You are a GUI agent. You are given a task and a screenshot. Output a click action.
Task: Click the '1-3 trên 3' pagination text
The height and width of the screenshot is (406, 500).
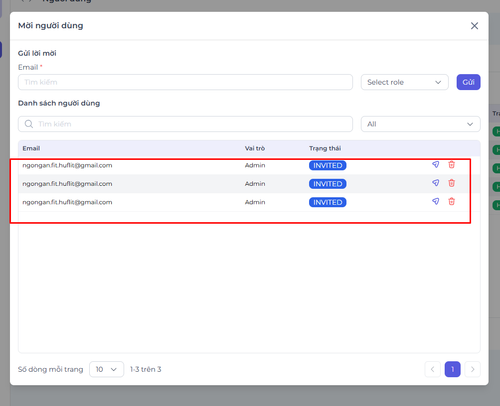[146, 369]
